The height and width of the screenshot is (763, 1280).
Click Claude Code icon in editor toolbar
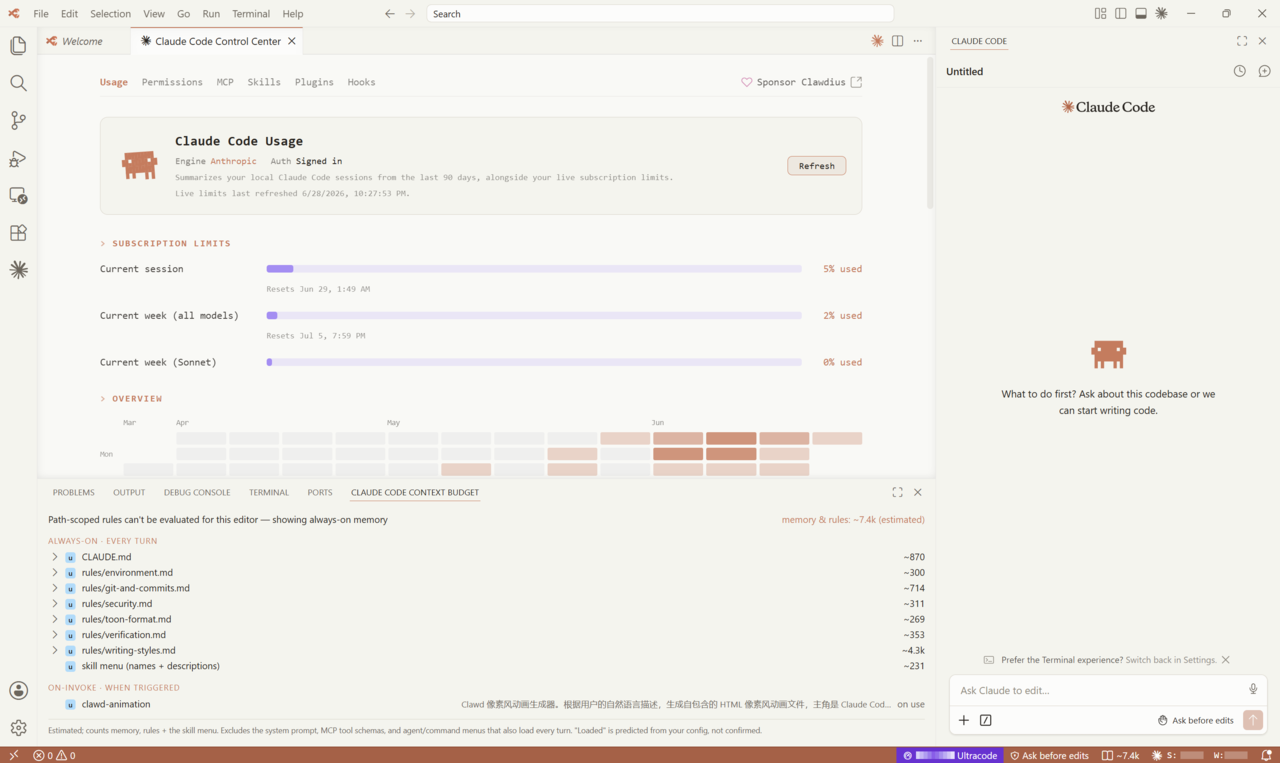pos(877,41)
